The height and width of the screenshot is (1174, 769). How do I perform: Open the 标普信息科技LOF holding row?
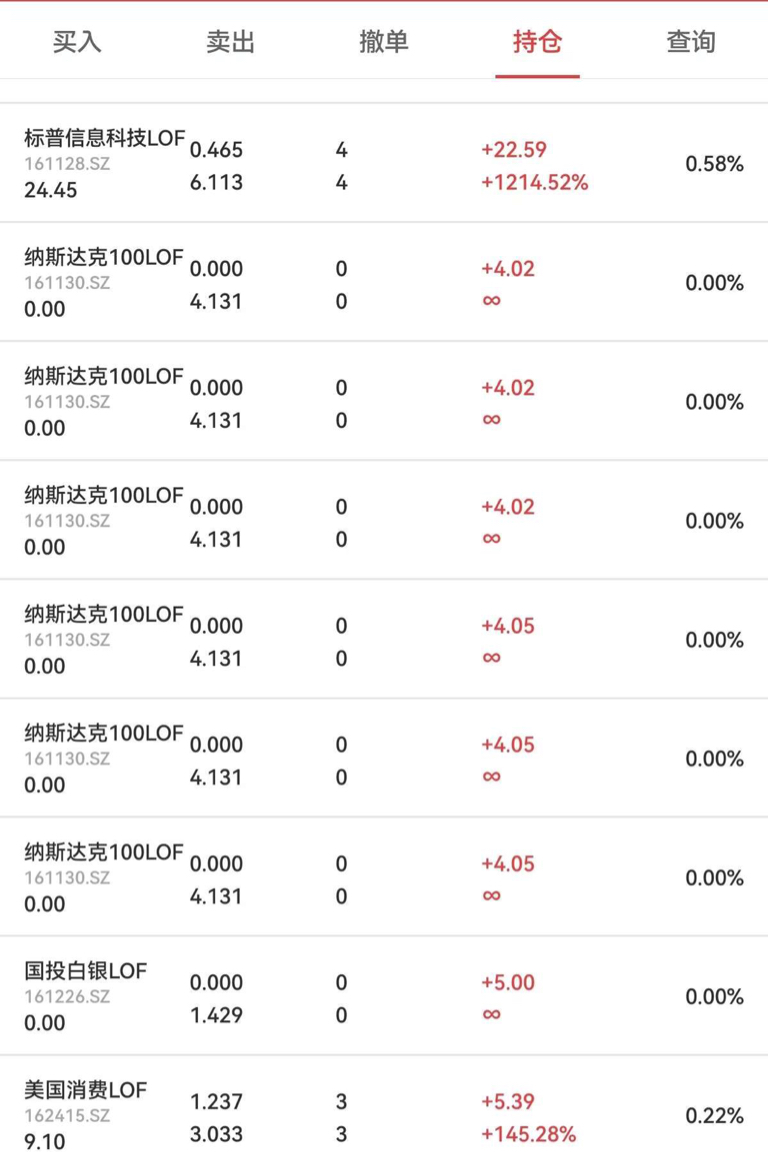pos(384,163)
